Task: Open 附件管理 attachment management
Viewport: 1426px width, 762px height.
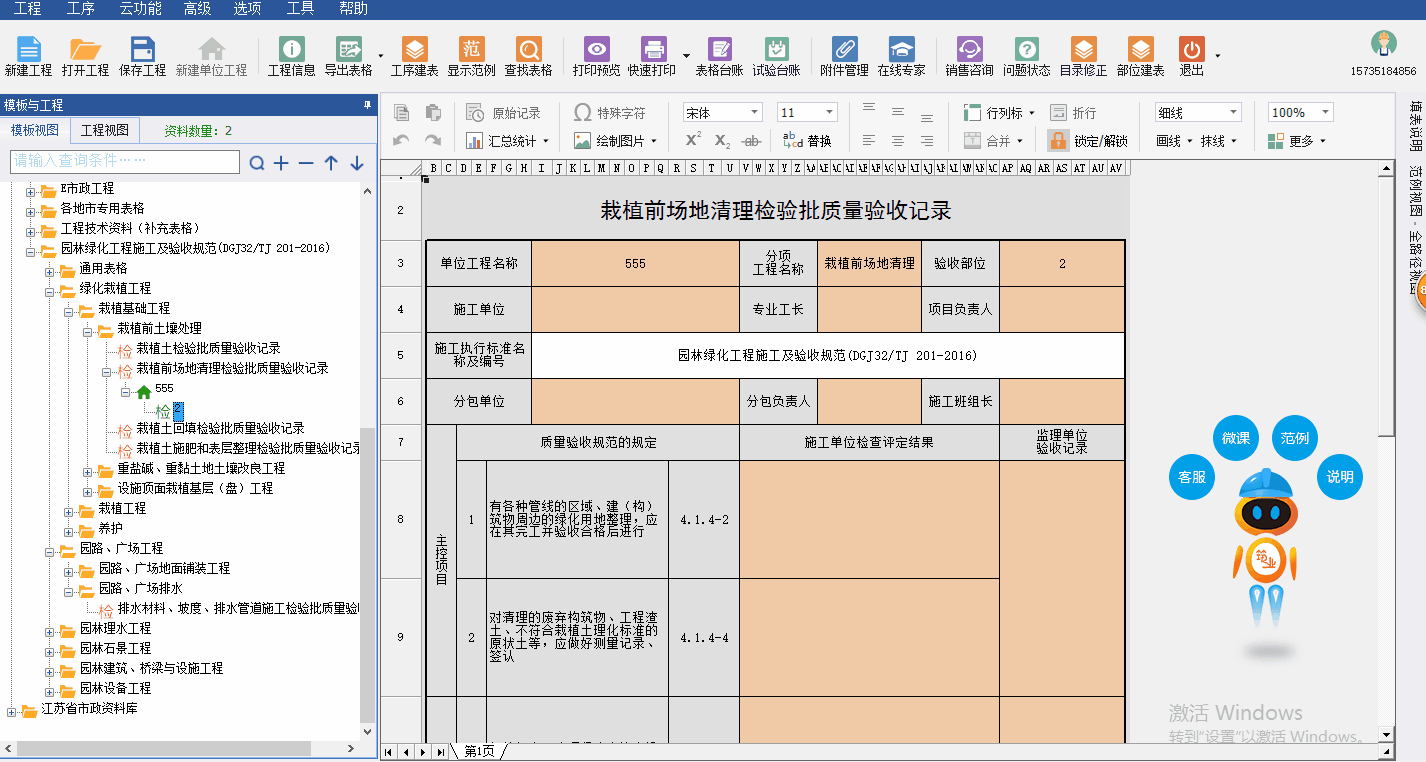Action: click(844, 56)
